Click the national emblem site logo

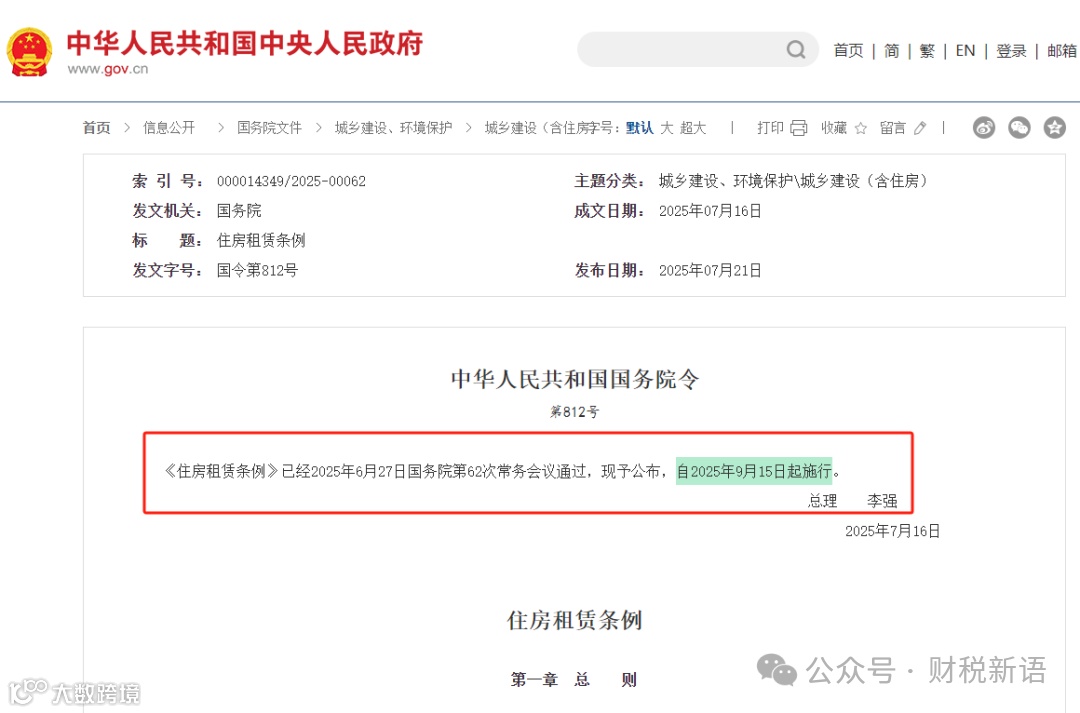coord(30,50)
